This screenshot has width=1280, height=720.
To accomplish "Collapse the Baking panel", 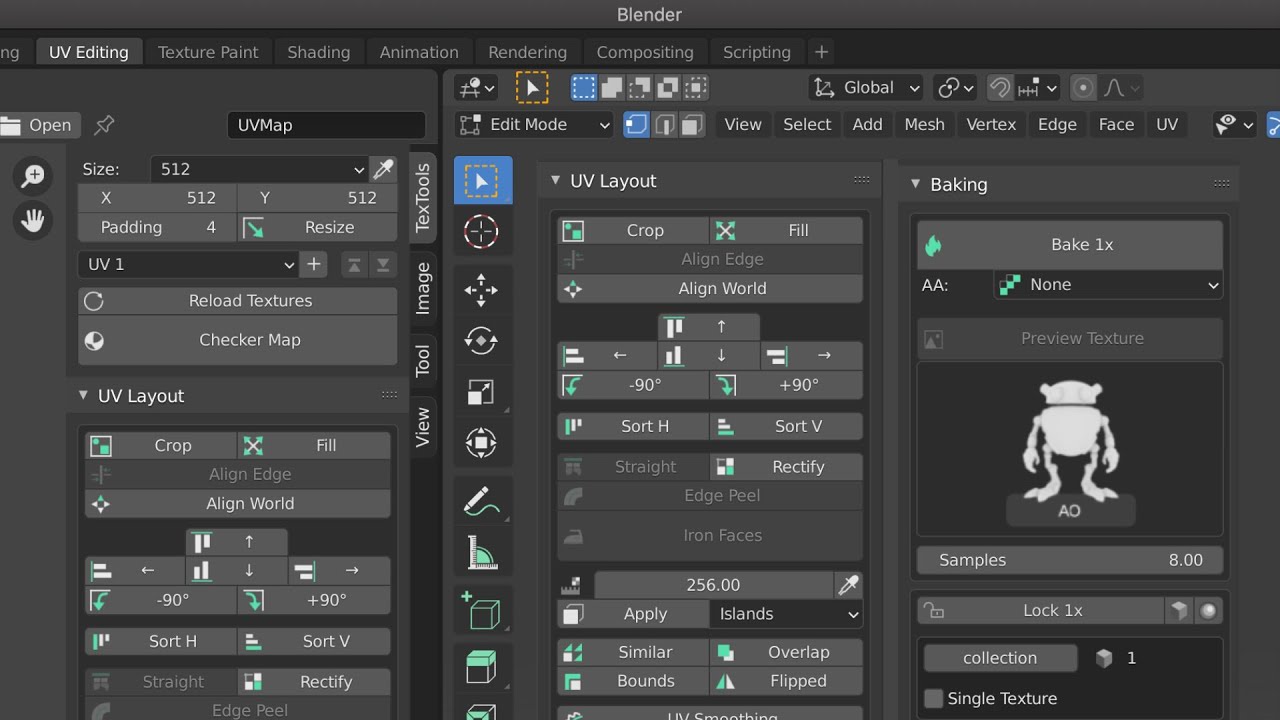I will point(915,184).
